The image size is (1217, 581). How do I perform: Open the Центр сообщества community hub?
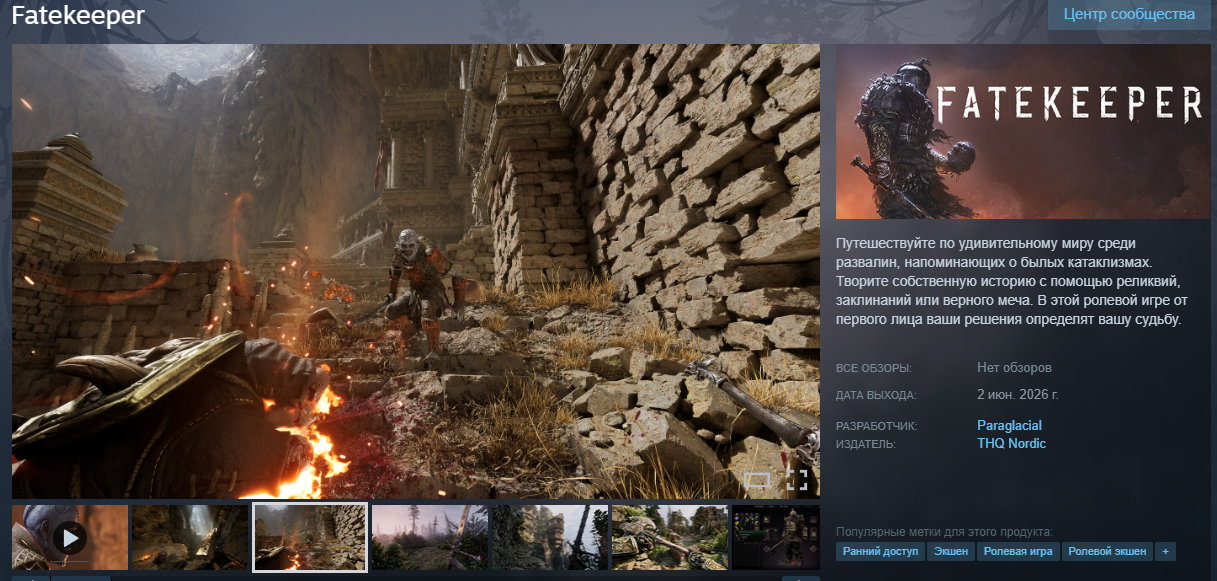(1129, 15)
